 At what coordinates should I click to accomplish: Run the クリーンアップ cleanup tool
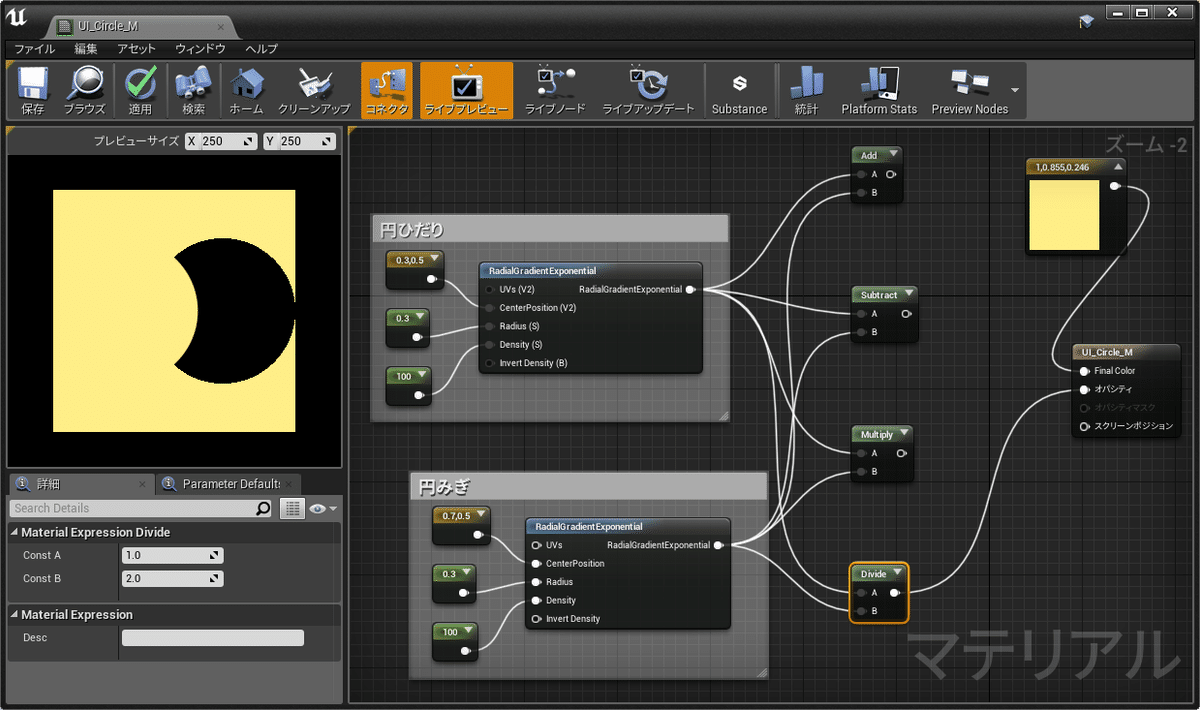click(x=314, y=91)
